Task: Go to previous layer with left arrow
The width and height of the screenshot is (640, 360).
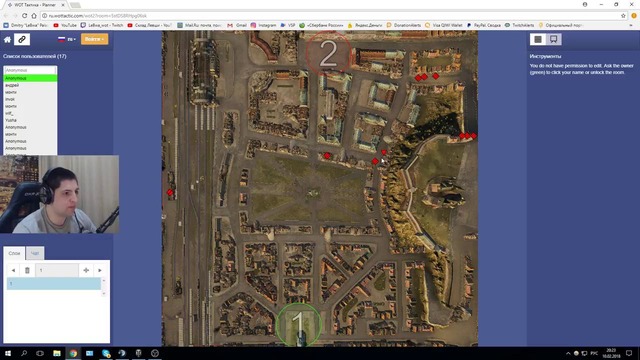Action: [x=13, y=270]
